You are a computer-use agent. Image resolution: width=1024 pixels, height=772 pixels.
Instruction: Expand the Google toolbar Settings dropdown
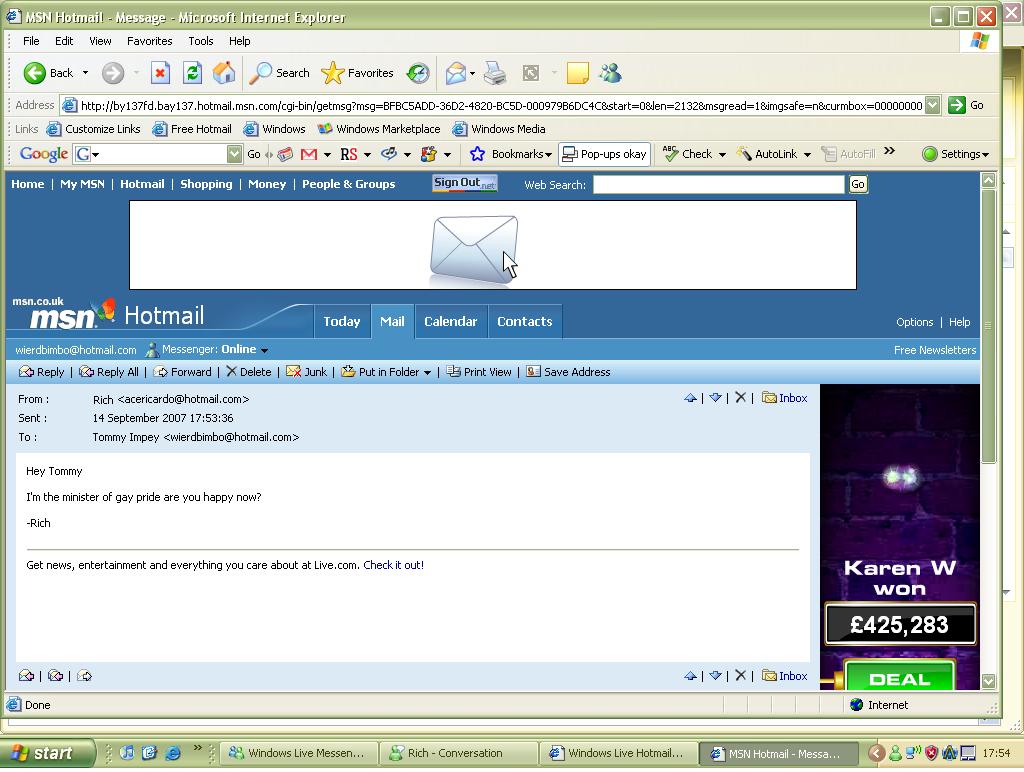[x=985, y=155]
